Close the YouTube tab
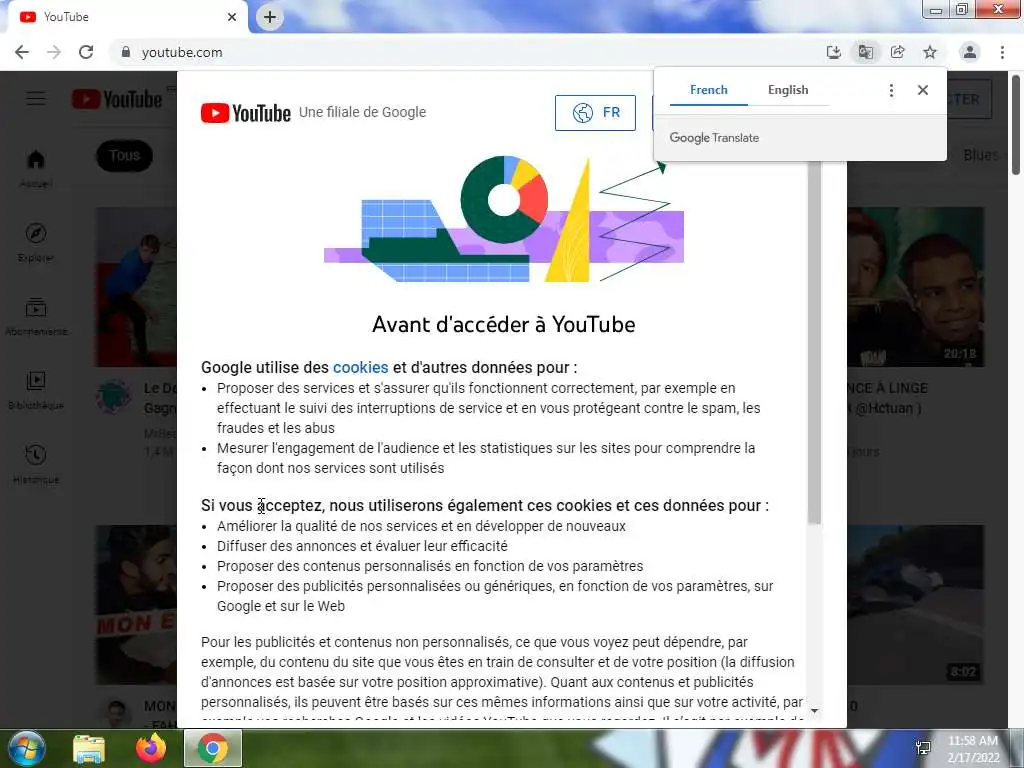This screenshot has width=1024, height=768. point(232,17)
